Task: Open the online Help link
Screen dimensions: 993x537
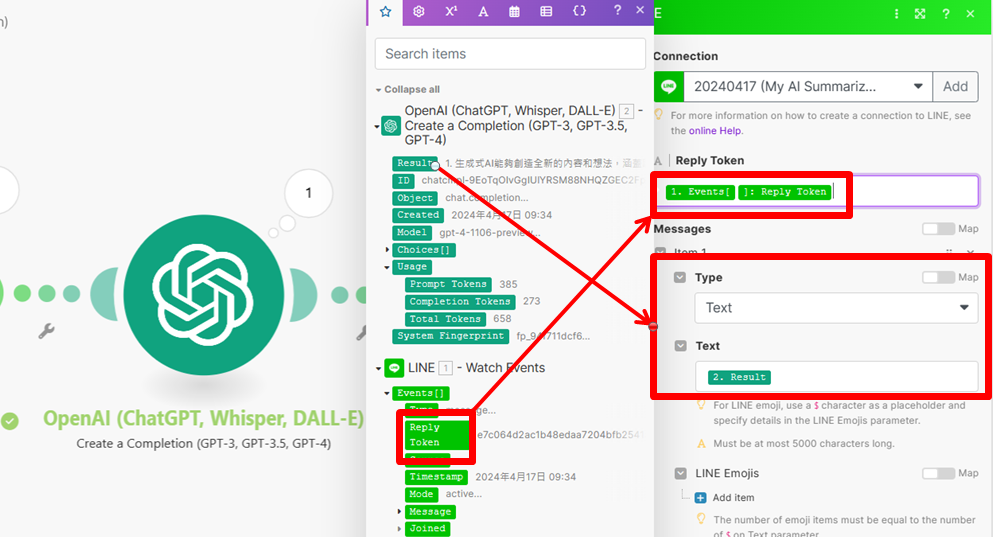Action: coord(715,130)
